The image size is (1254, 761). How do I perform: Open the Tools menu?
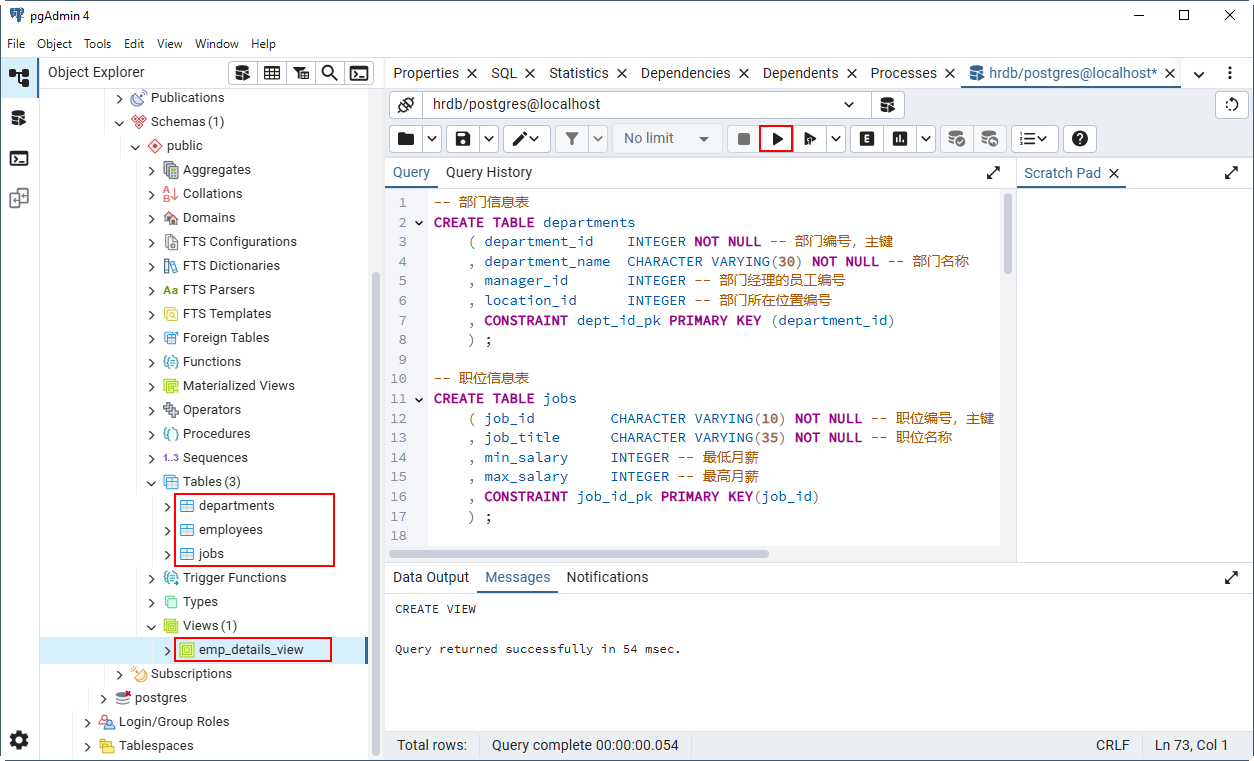pyautogui.click(x=97, y=44)
